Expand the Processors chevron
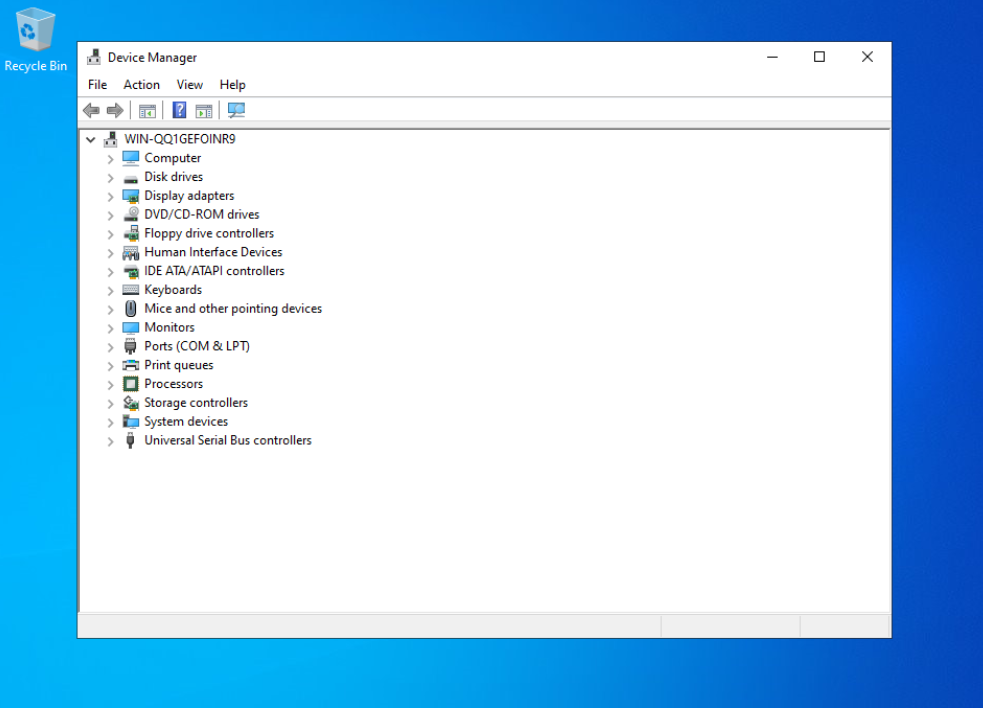 pos(110,384)
